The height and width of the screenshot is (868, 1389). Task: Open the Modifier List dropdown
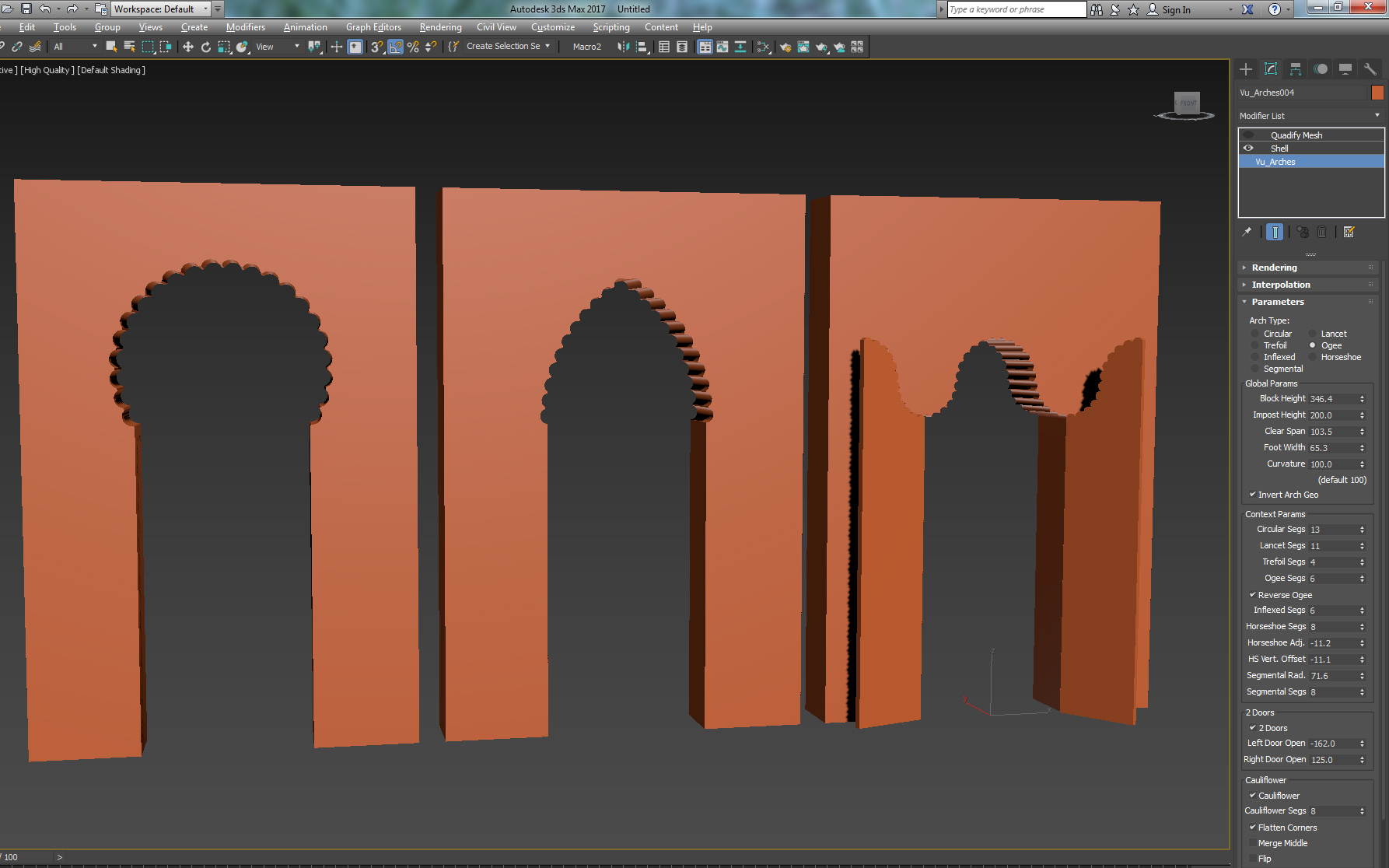(1375, 115)
